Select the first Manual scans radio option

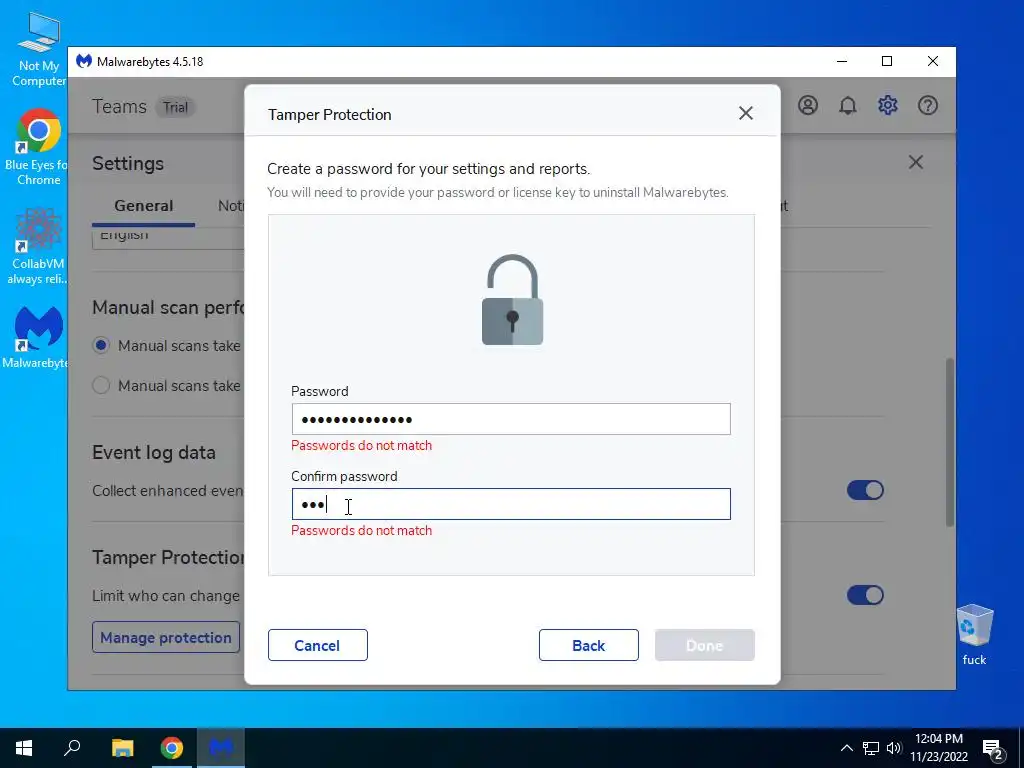pyautogui.click(x=101, y=345)
